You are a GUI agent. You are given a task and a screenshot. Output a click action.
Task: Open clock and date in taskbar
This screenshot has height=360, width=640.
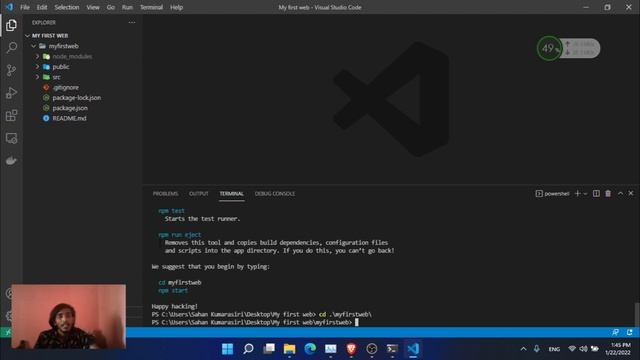pyautogui.click(x=618, y=349)
